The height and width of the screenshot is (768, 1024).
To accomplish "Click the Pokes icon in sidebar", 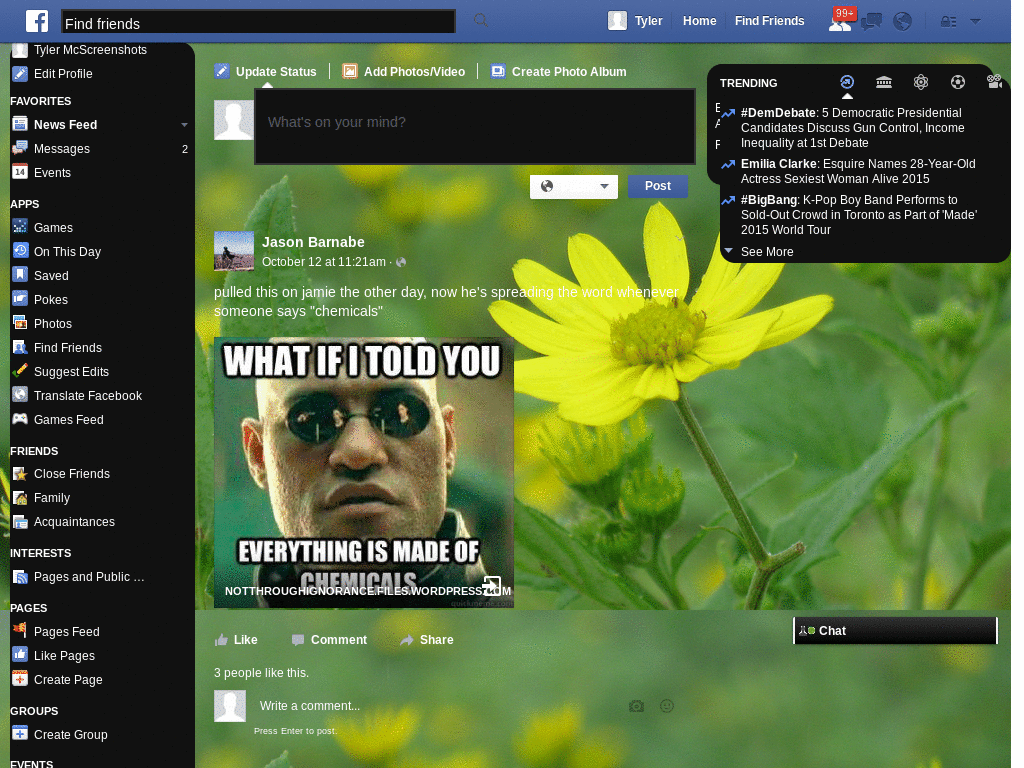I will click(20, 299).
